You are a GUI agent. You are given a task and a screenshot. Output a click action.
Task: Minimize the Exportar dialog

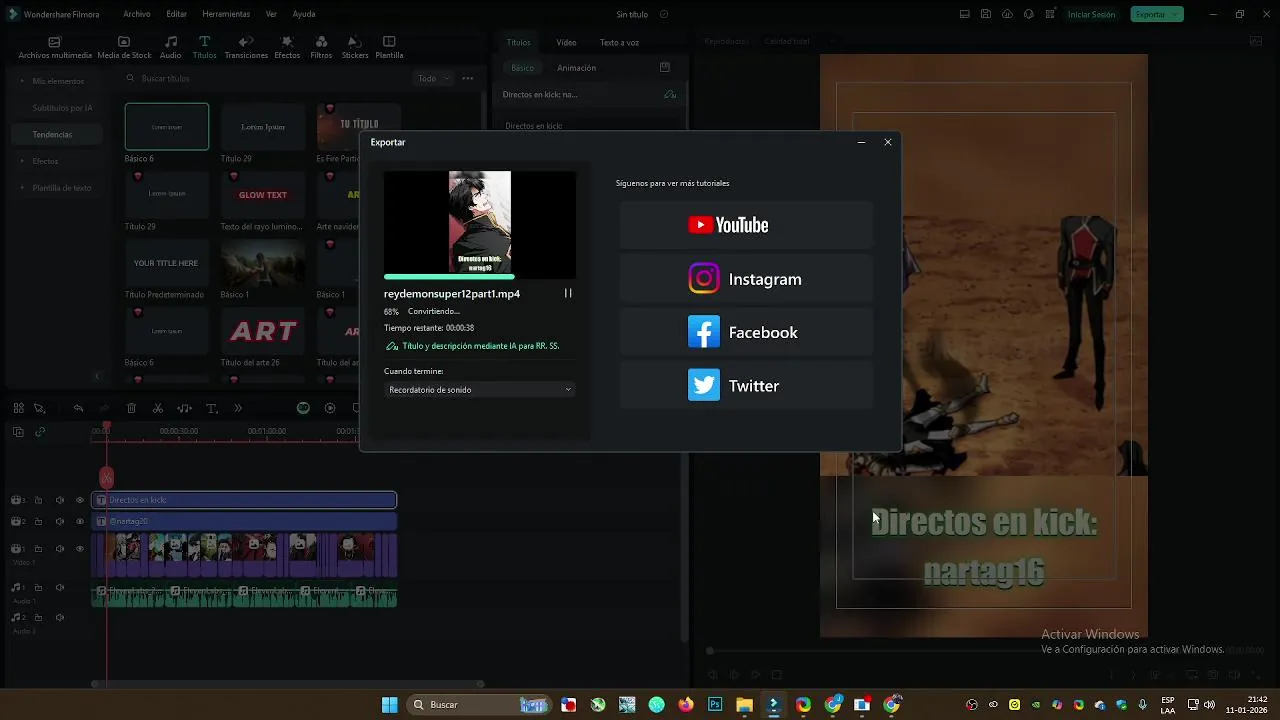point(862,142)
